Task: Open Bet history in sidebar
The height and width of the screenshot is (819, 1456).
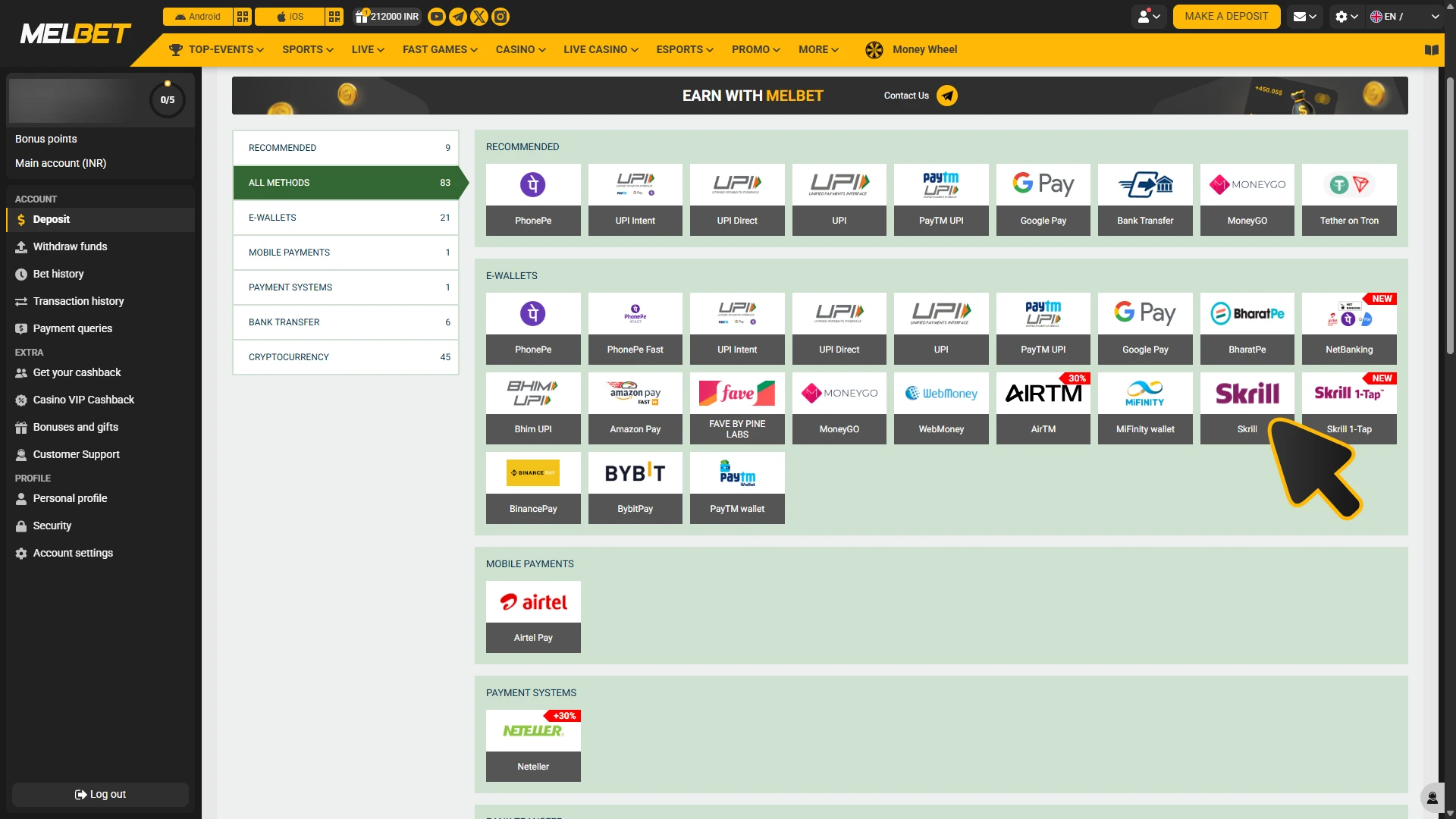Action: [100, 275]
